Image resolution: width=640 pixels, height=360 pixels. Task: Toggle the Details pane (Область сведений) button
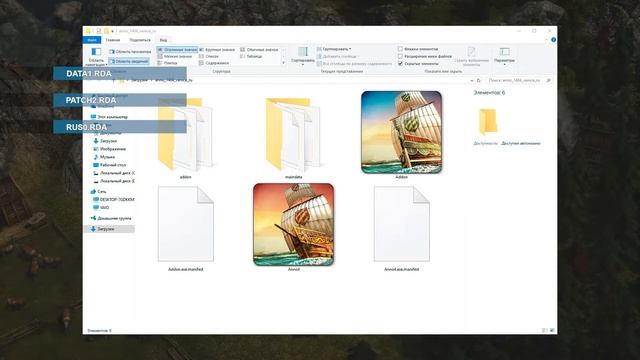129,61
